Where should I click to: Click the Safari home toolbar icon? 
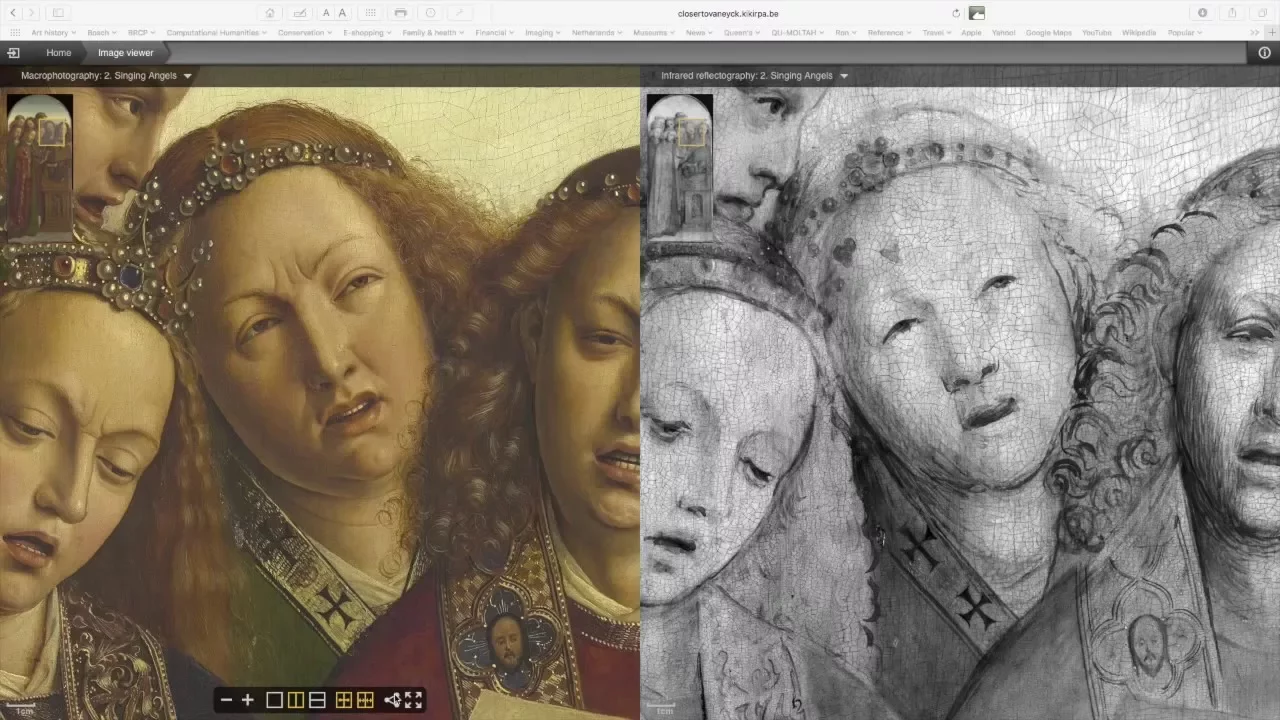(270, 13)
